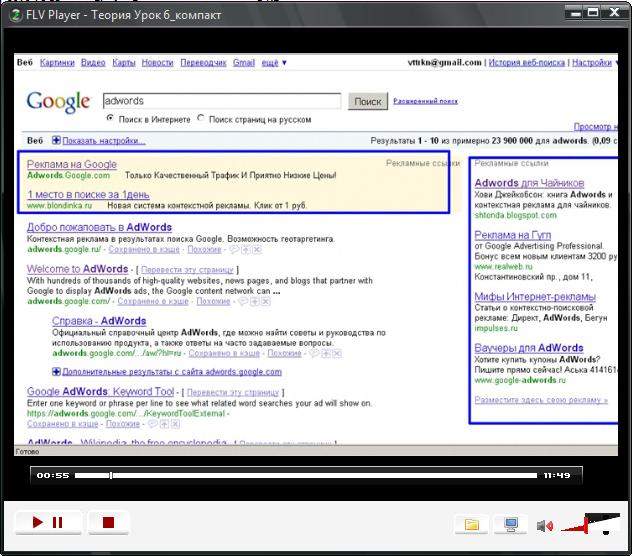632x556 pixels.
Task: Maximize the FLV Player window
Action: coord(593,12)
